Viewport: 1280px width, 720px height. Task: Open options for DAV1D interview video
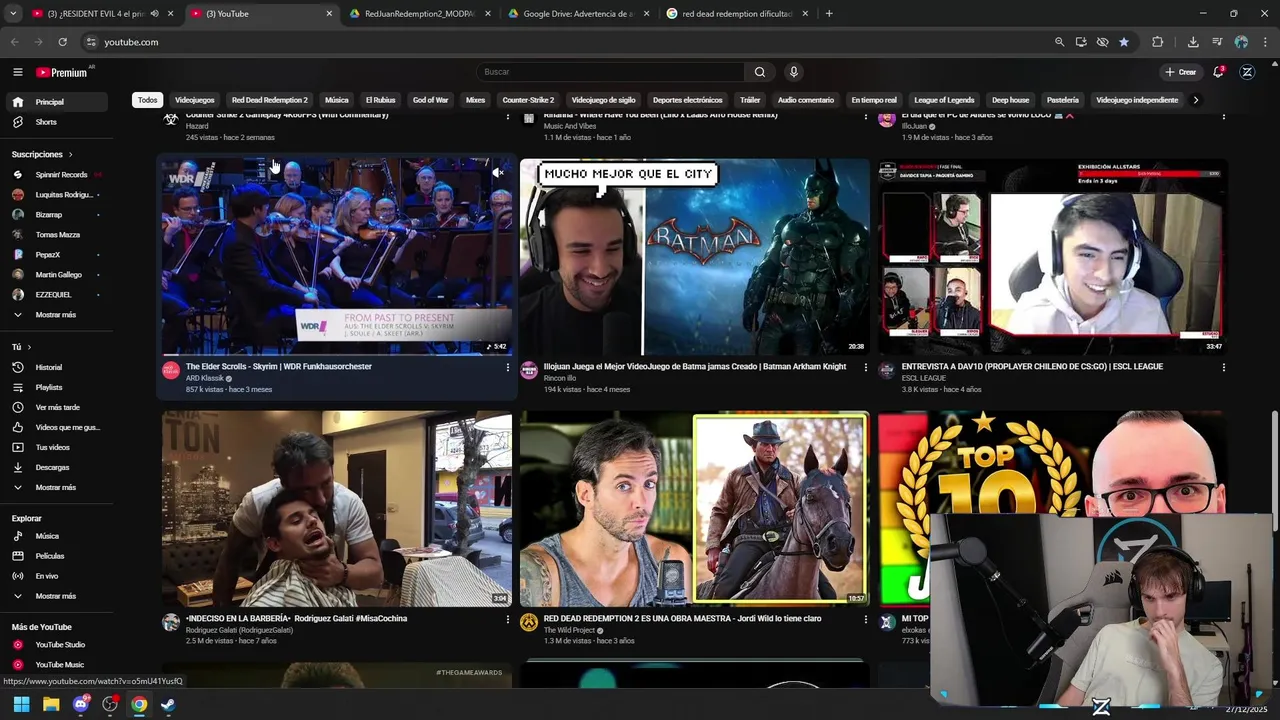coord(1223,367)
